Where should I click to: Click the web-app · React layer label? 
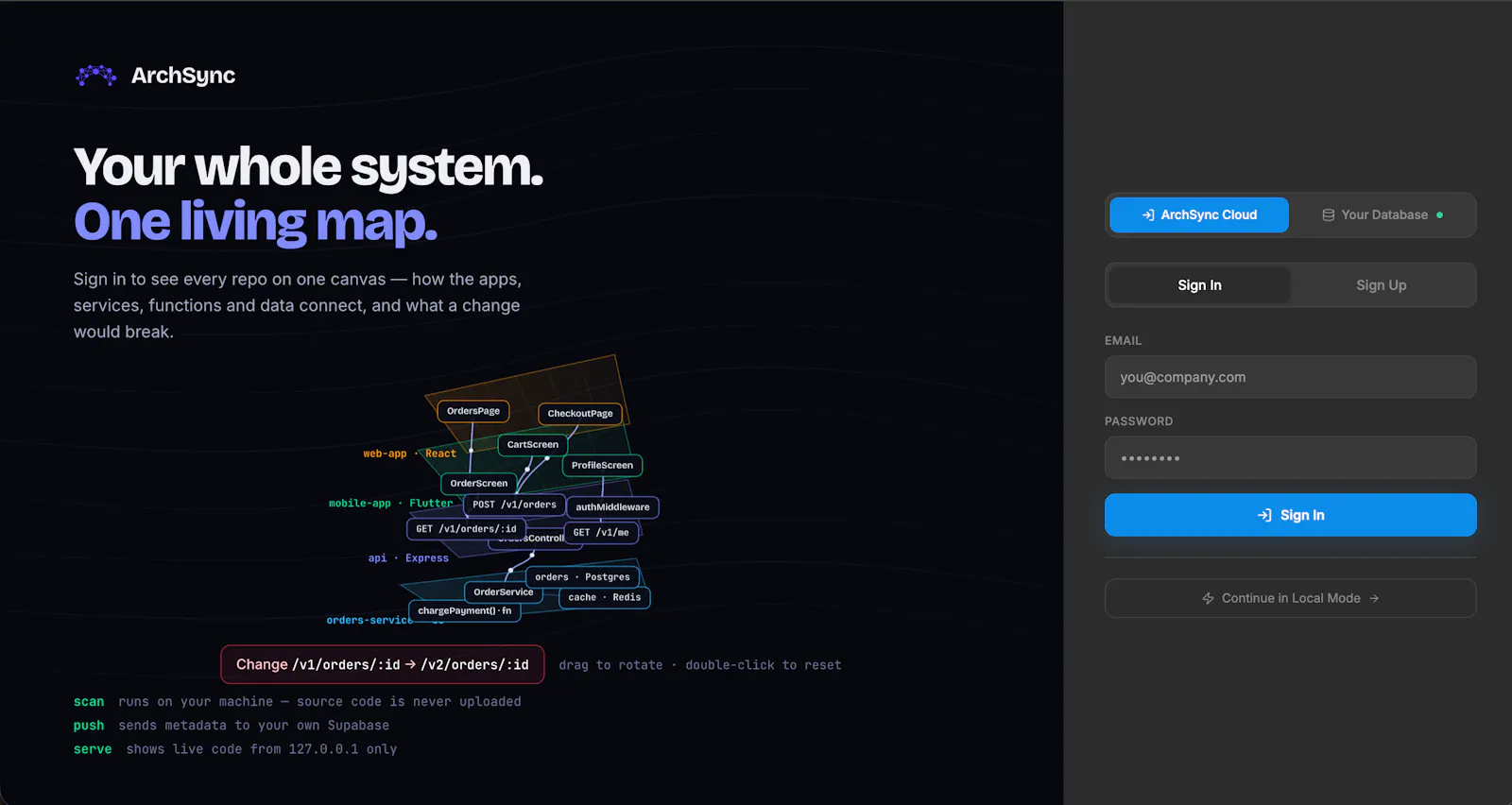tap(409, 454)
